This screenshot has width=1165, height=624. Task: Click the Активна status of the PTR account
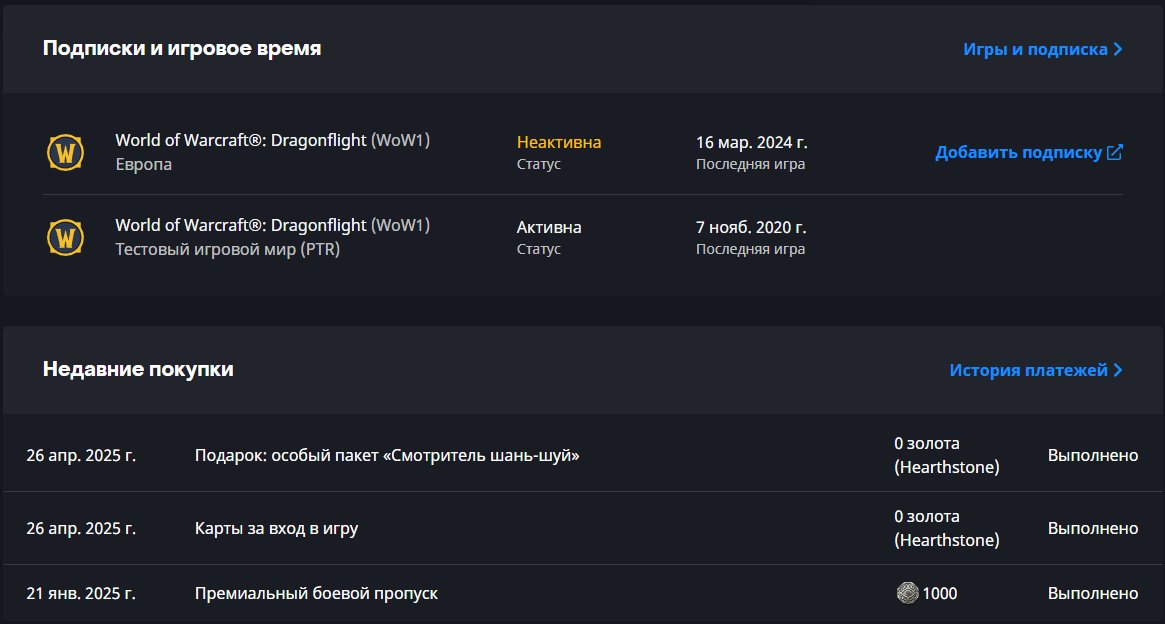pos(549,227)
